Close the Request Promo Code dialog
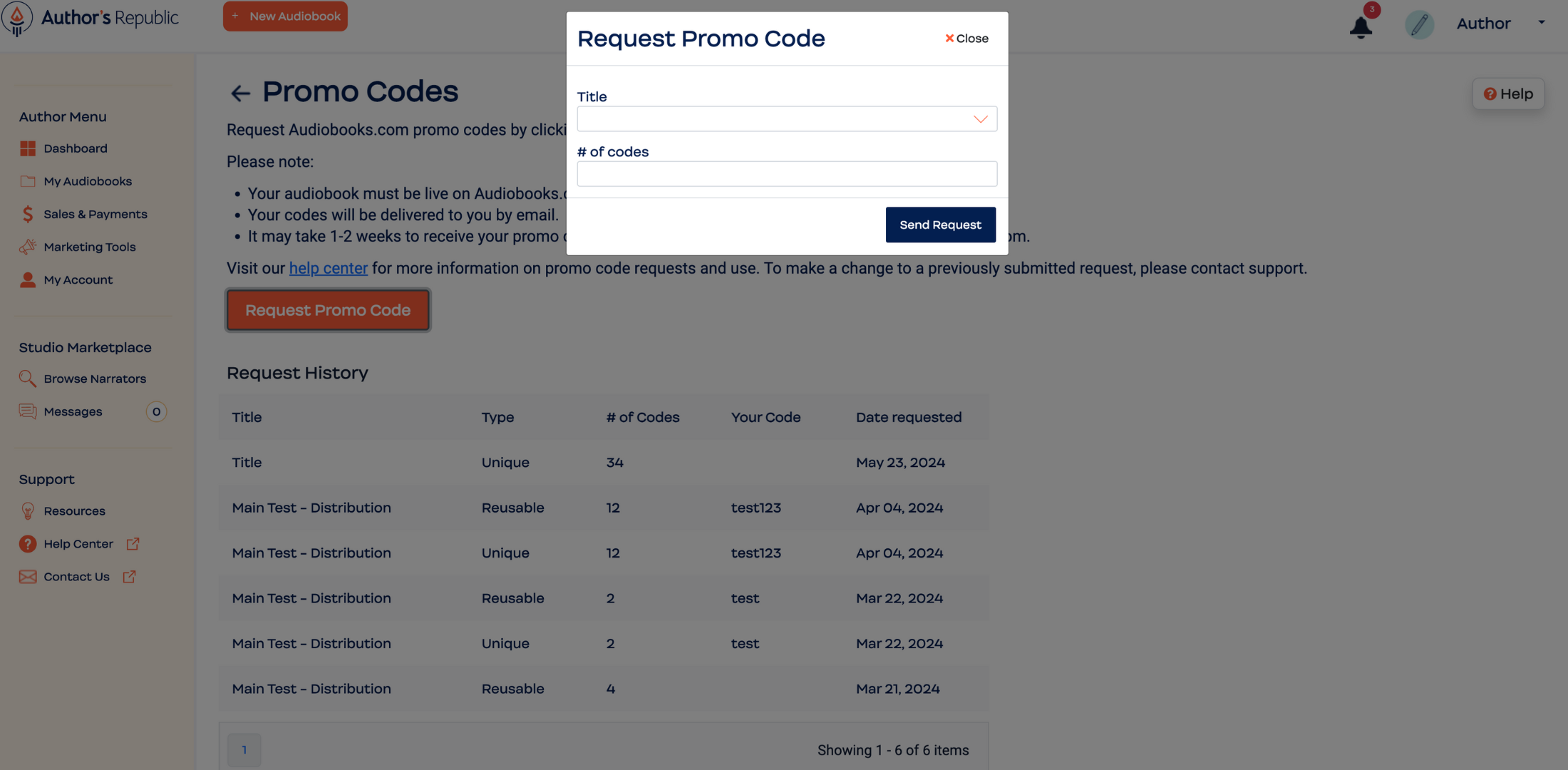 966,38
